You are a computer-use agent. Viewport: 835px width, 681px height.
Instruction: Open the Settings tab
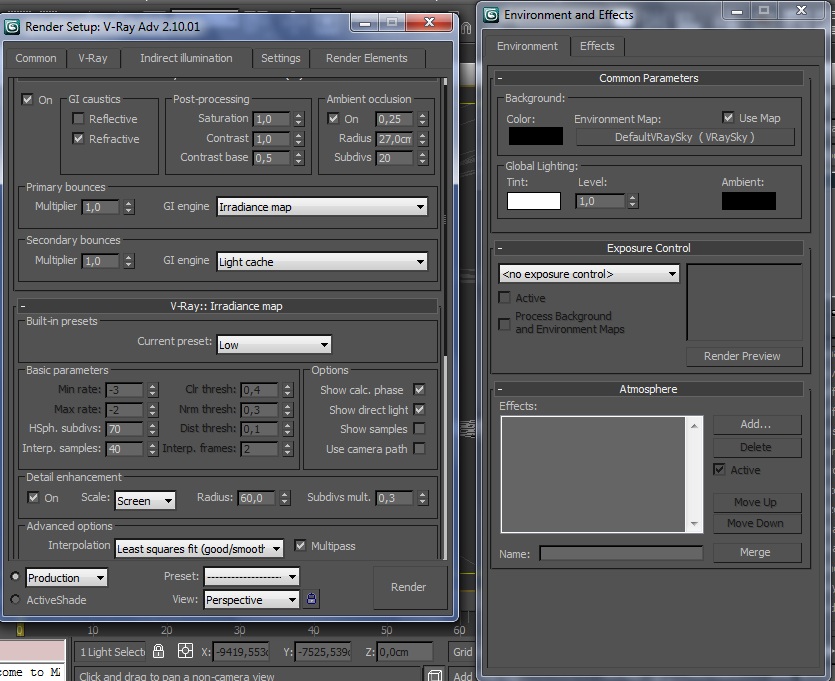click(x=281, y=58)
